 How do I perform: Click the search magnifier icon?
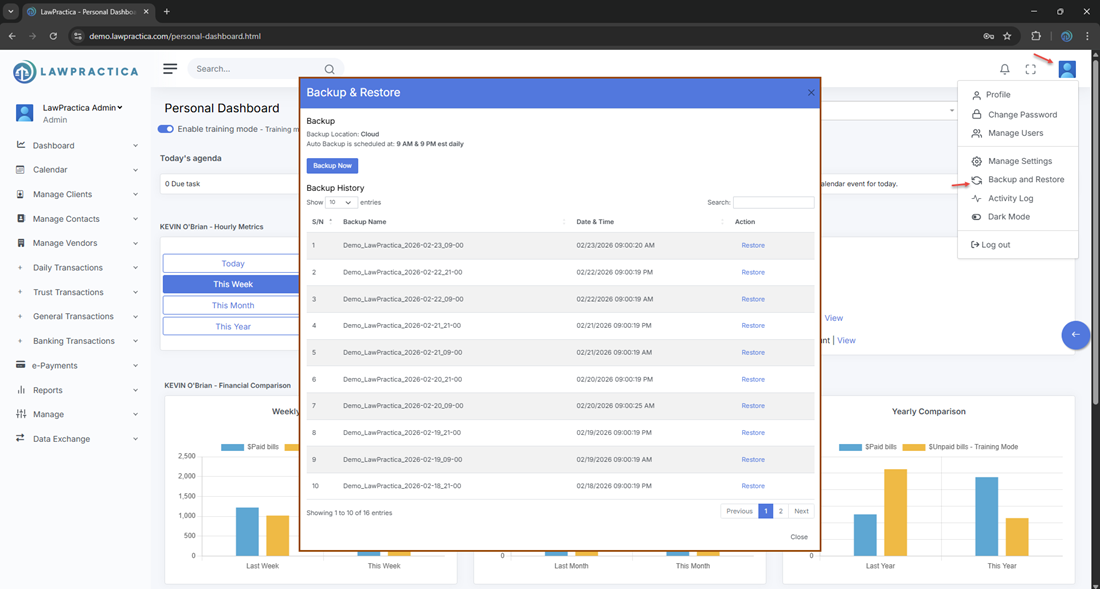pos(329,70)
